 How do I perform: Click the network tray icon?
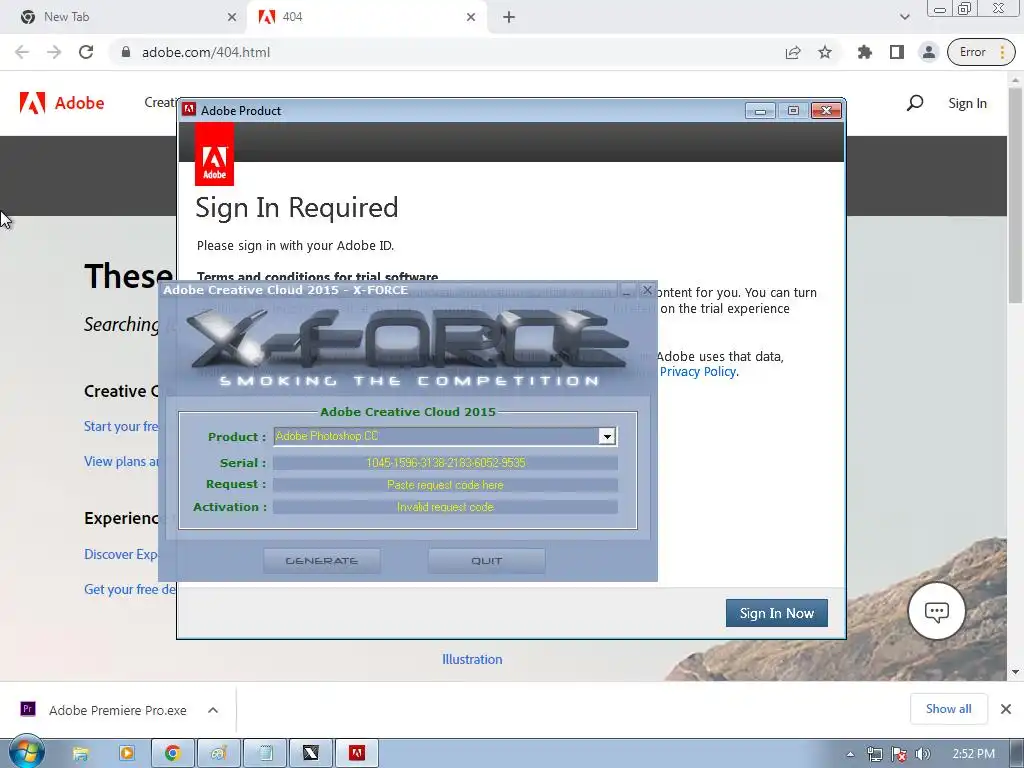[x=874, y=754]
